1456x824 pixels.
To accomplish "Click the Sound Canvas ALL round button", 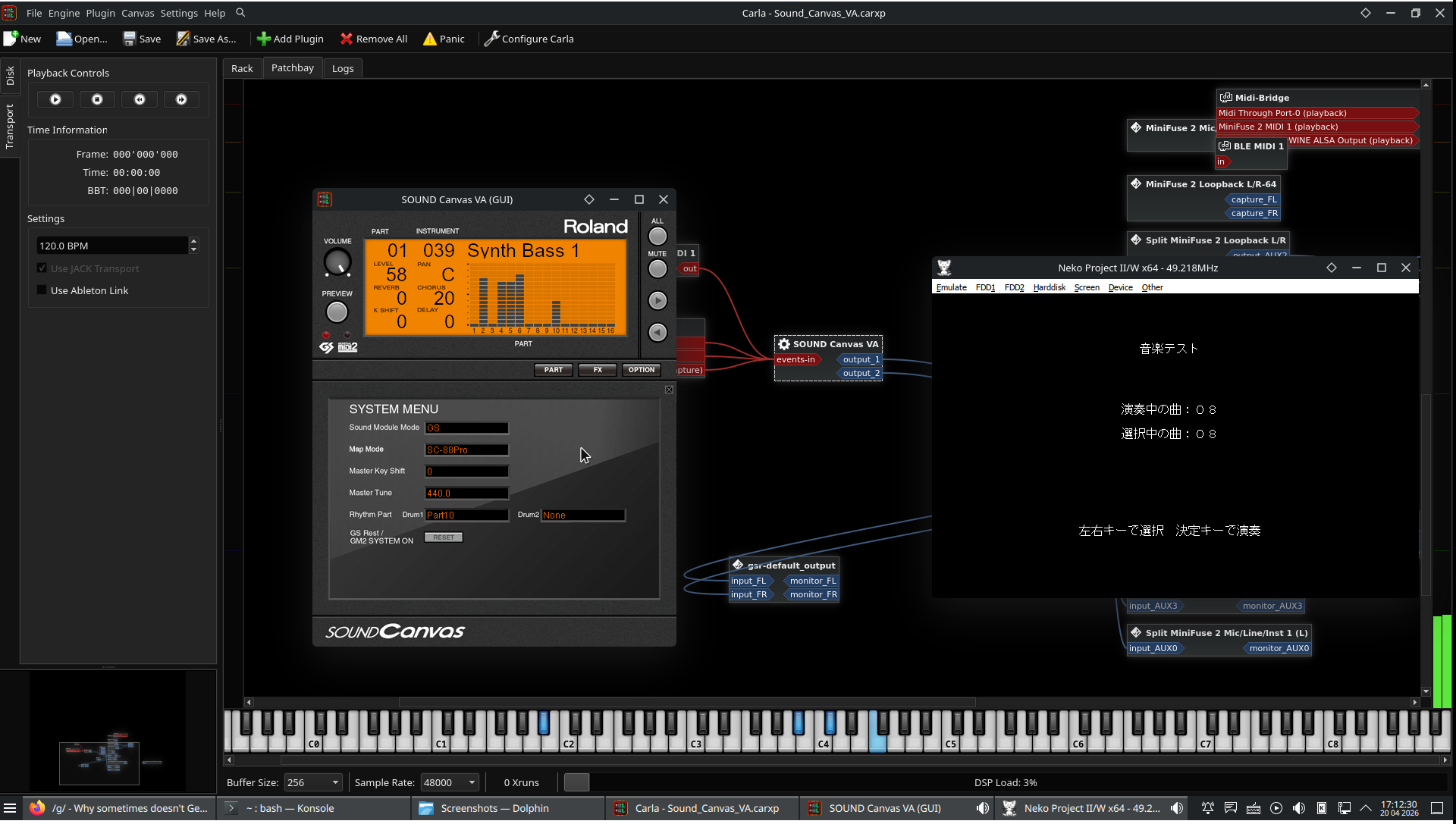I will coord(657,237).
